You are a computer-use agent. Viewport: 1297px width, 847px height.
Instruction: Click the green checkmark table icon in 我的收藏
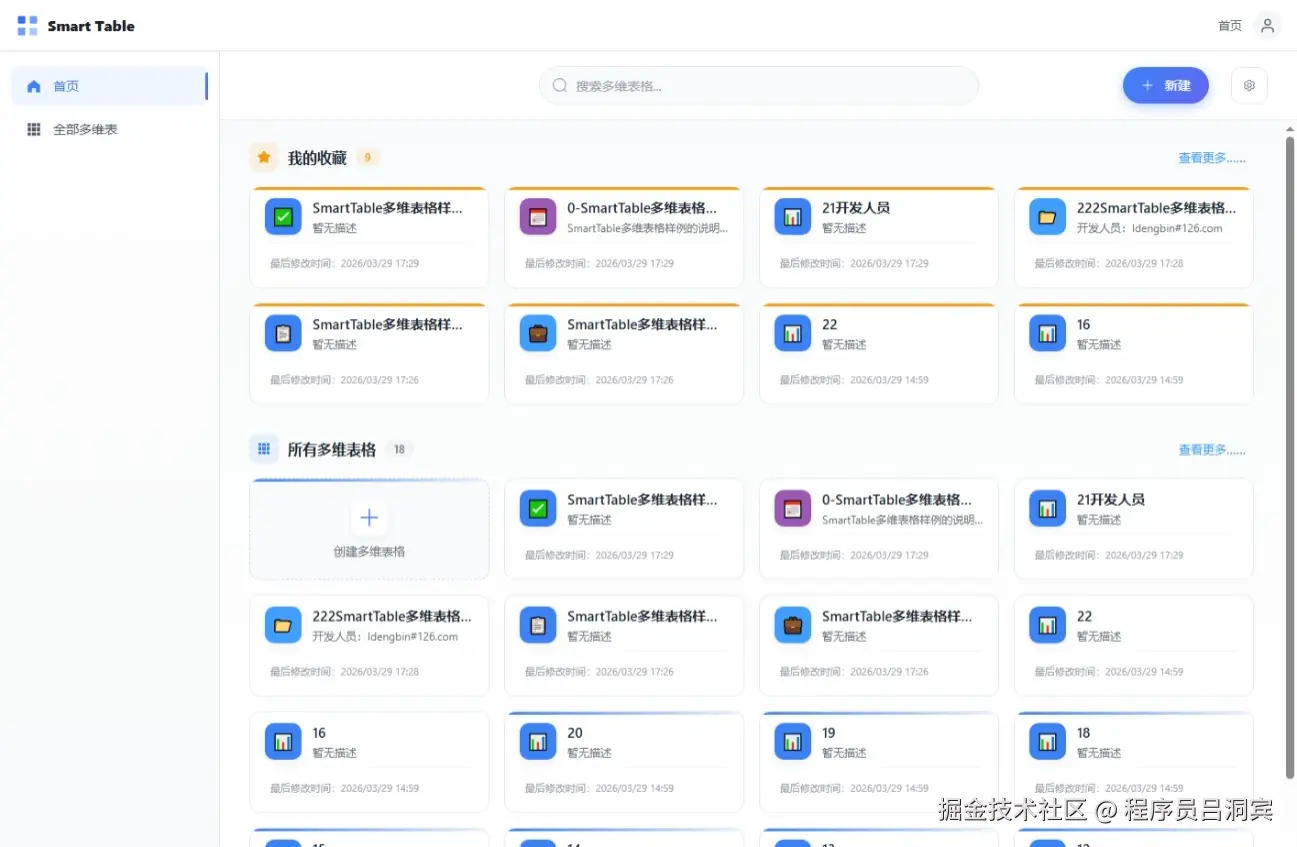point(283,217)
